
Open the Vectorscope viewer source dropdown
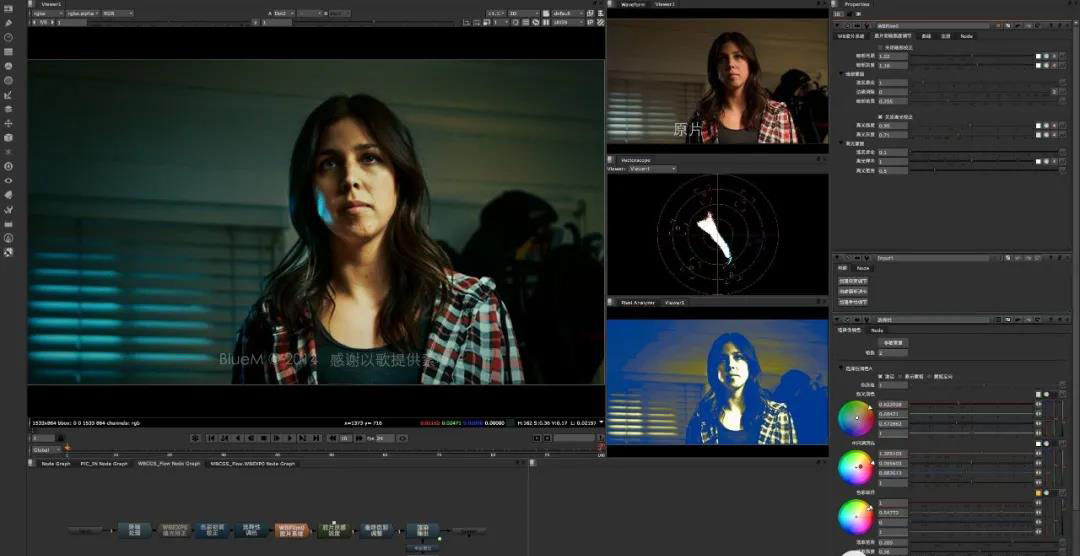coord(652,169)
